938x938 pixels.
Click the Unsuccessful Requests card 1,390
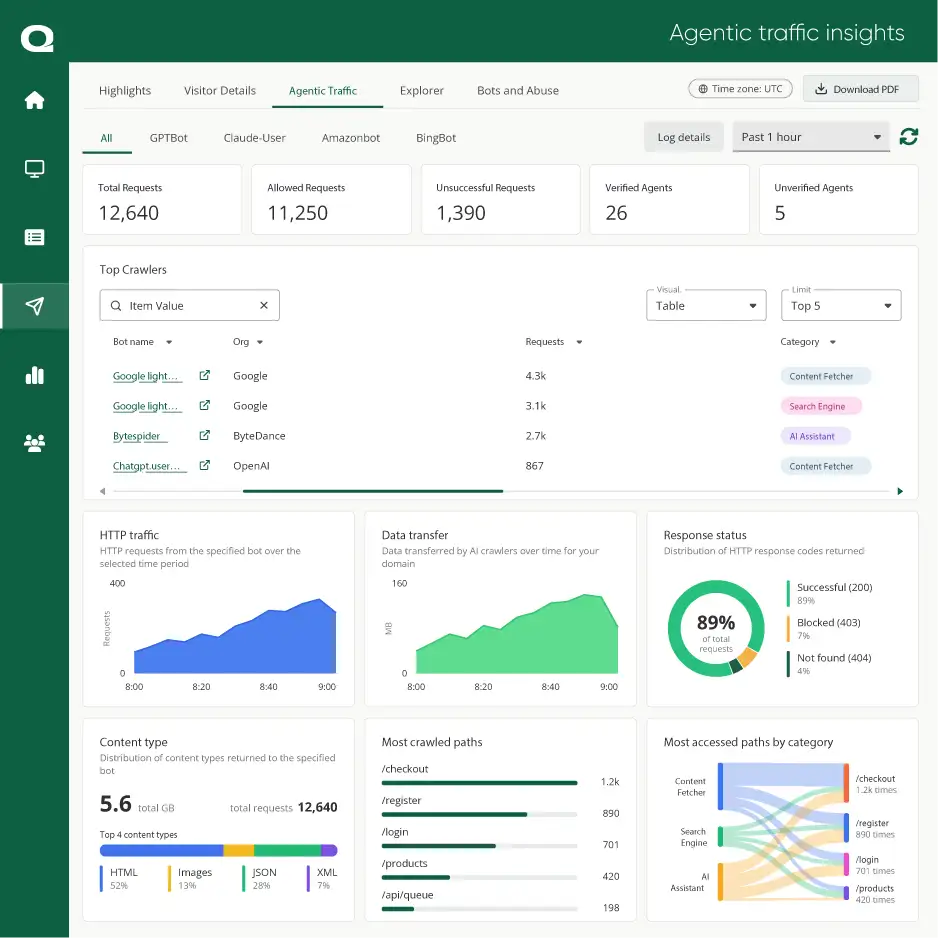[x=501, y=200]
